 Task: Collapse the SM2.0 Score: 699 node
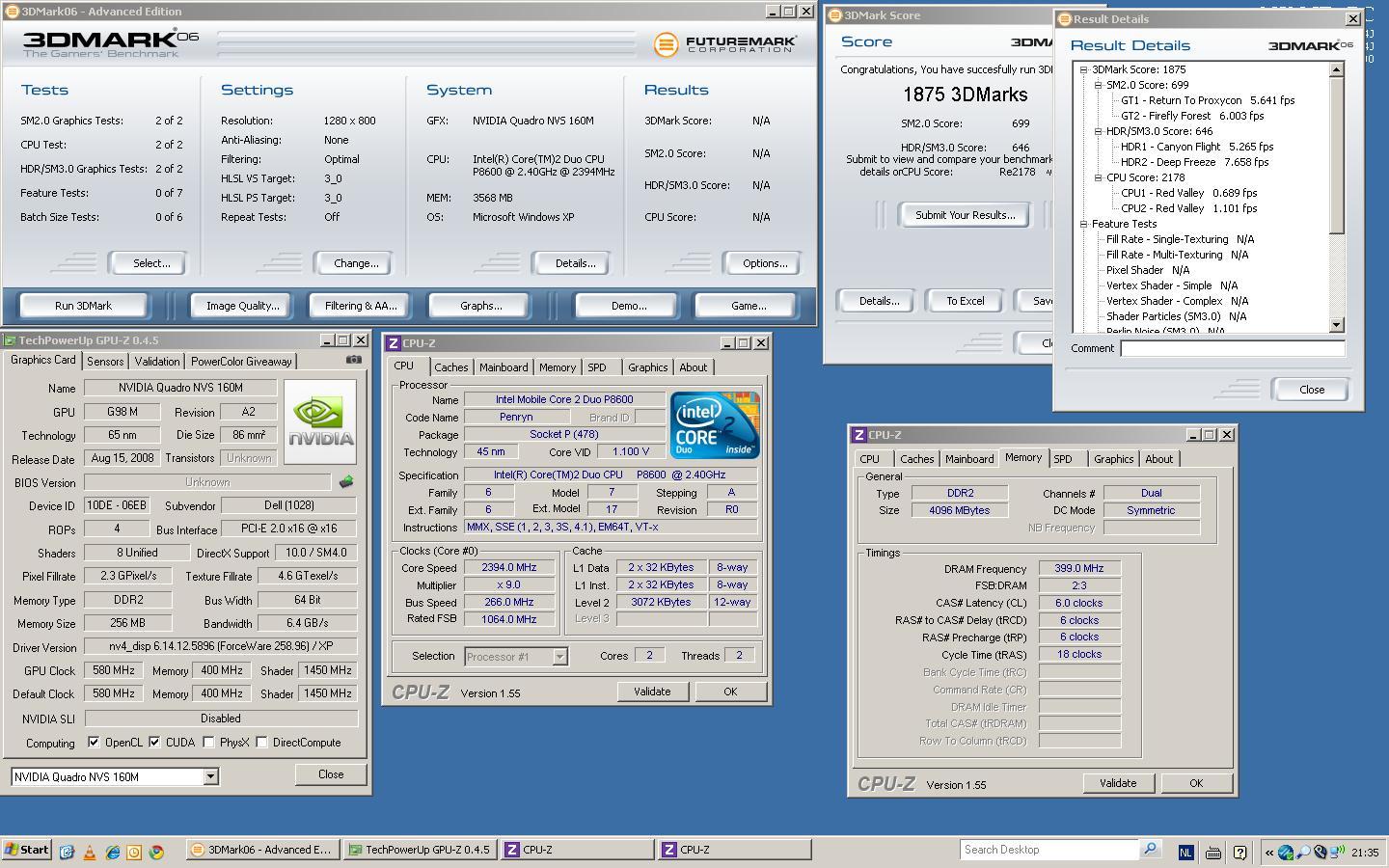coord(1098,85)
